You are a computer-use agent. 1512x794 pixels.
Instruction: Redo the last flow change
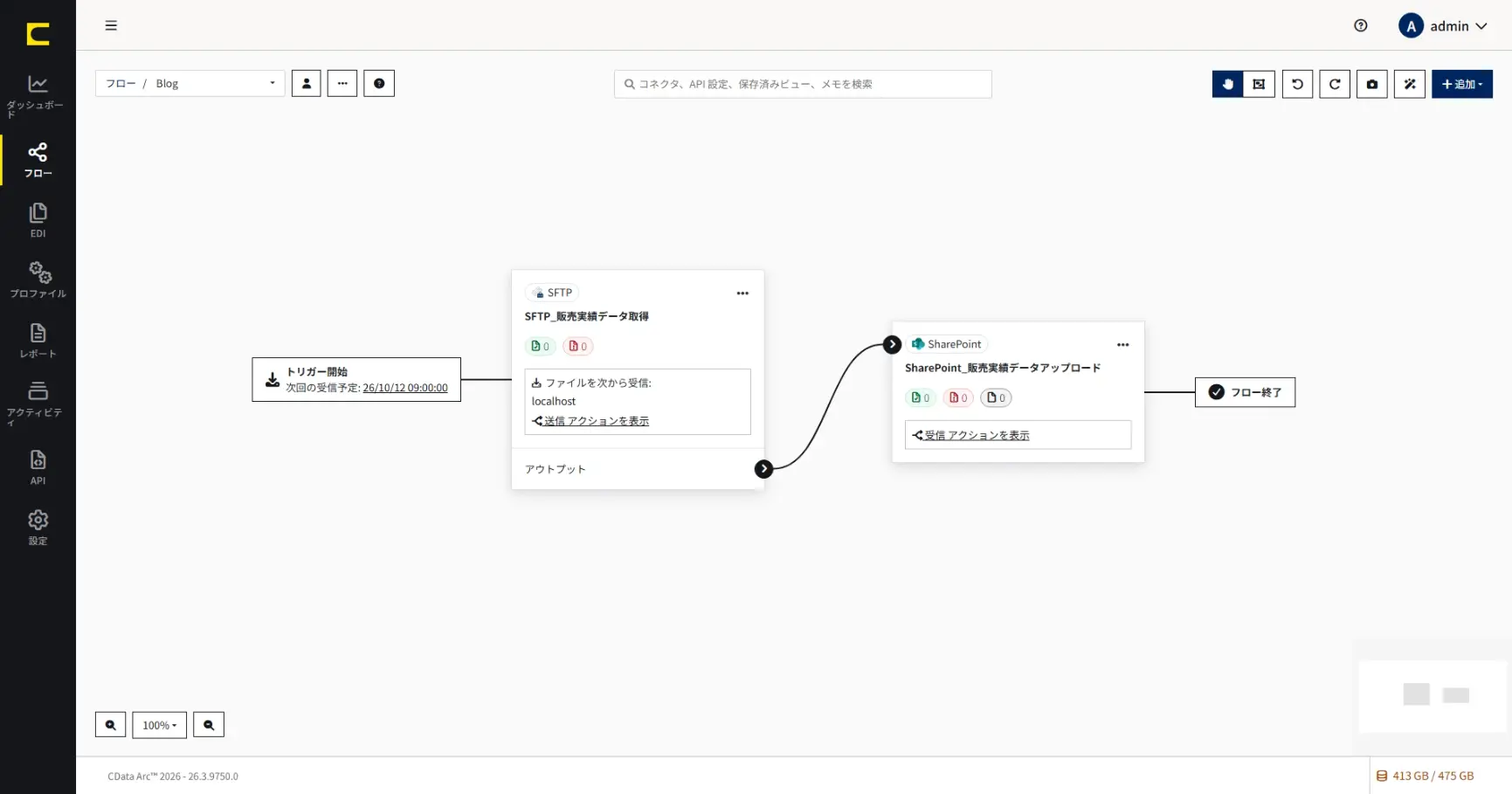coord(1335,84)
